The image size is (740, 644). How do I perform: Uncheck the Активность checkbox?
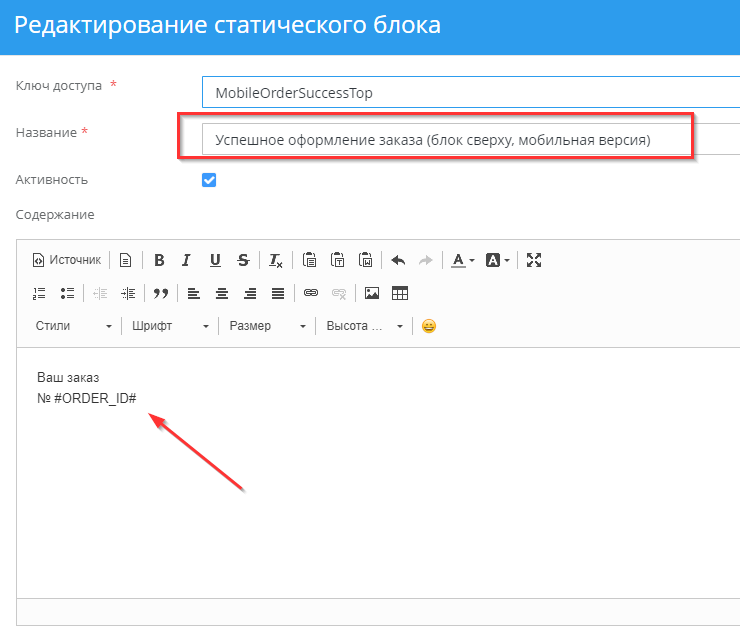[209, 180]
